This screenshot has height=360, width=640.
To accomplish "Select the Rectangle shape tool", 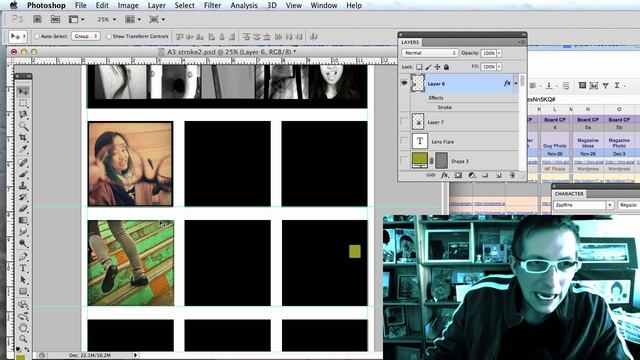I will point(23,291).
